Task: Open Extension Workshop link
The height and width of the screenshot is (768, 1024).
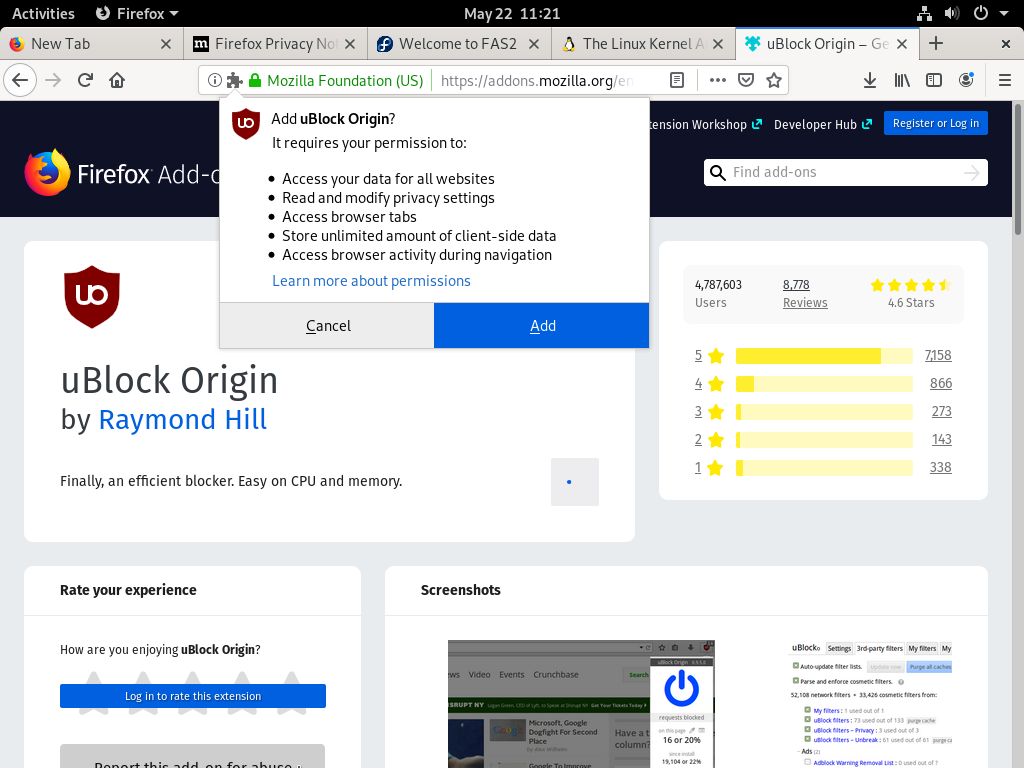Action: [x=705, y=124]
